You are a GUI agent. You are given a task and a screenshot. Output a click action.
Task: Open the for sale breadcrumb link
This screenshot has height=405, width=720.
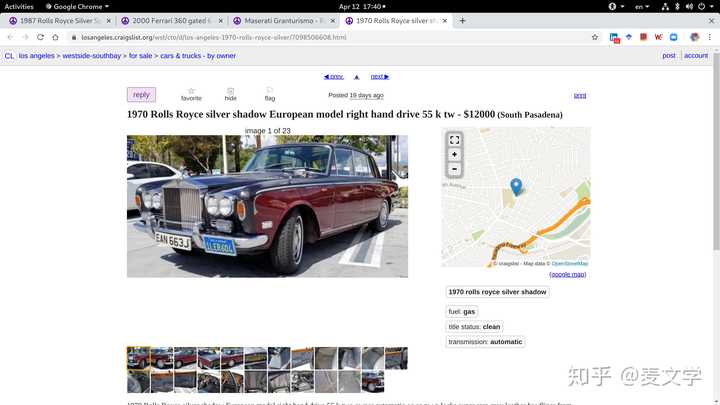coord(140,56)
